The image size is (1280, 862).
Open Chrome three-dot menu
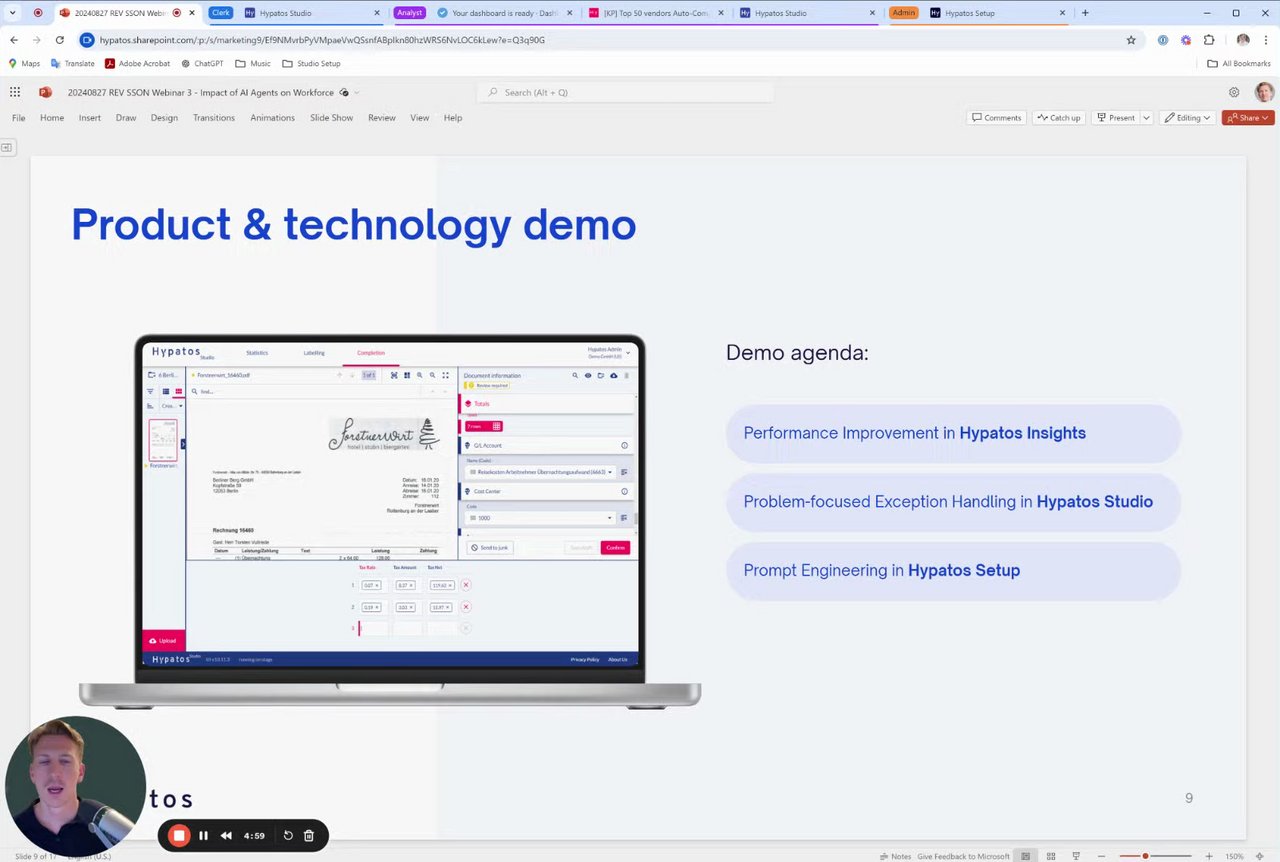(x=1266, y=40)
